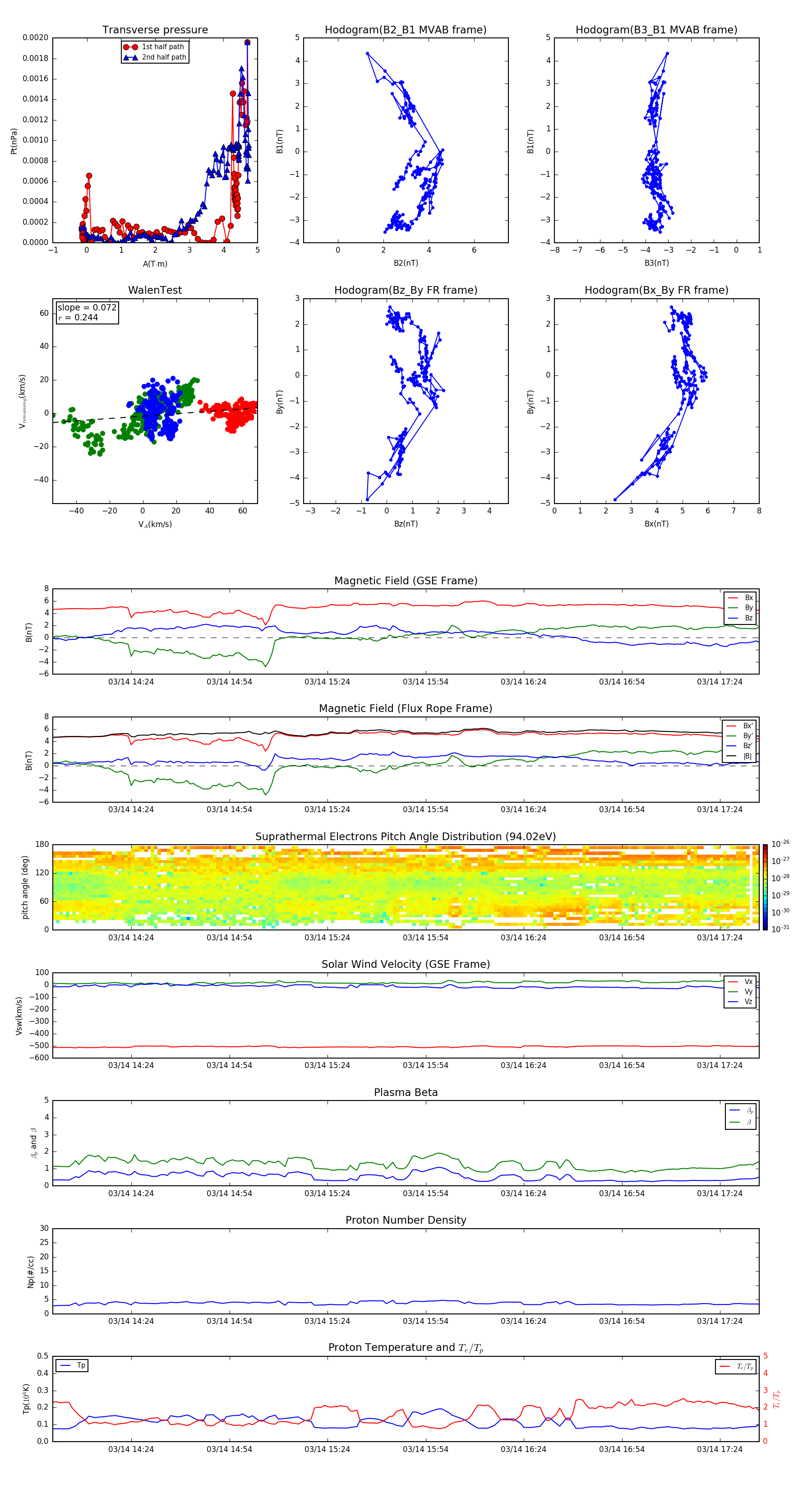Click the "βp and β" y-axis label
The height and width of the screenshot is (1489, 812).
click(x=33, y=1143)
